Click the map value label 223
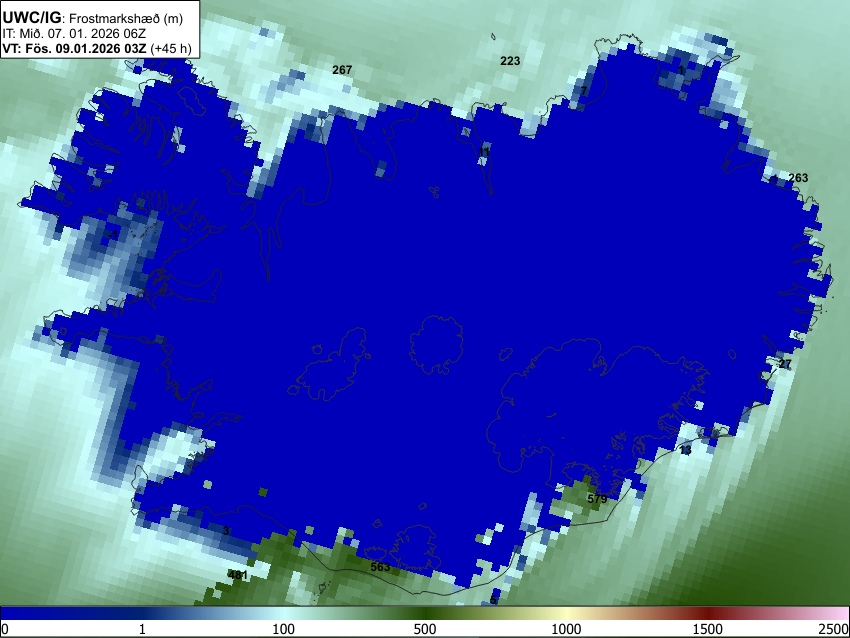 pos(510,61)
